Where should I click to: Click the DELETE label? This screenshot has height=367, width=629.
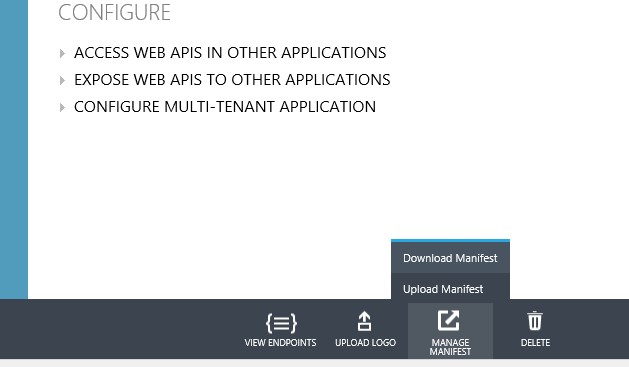tap(535, 343)
